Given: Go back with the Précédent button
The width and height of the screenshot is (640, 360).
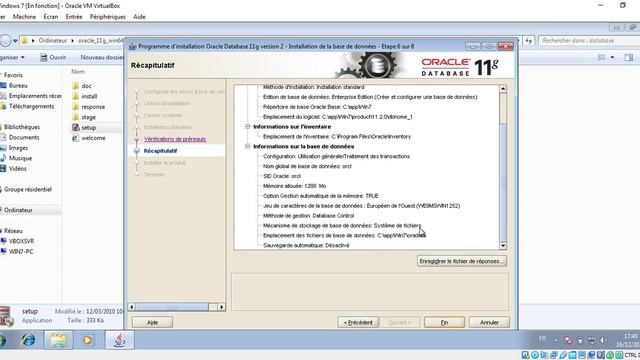Looking at the screenshot, I should 358,322.
